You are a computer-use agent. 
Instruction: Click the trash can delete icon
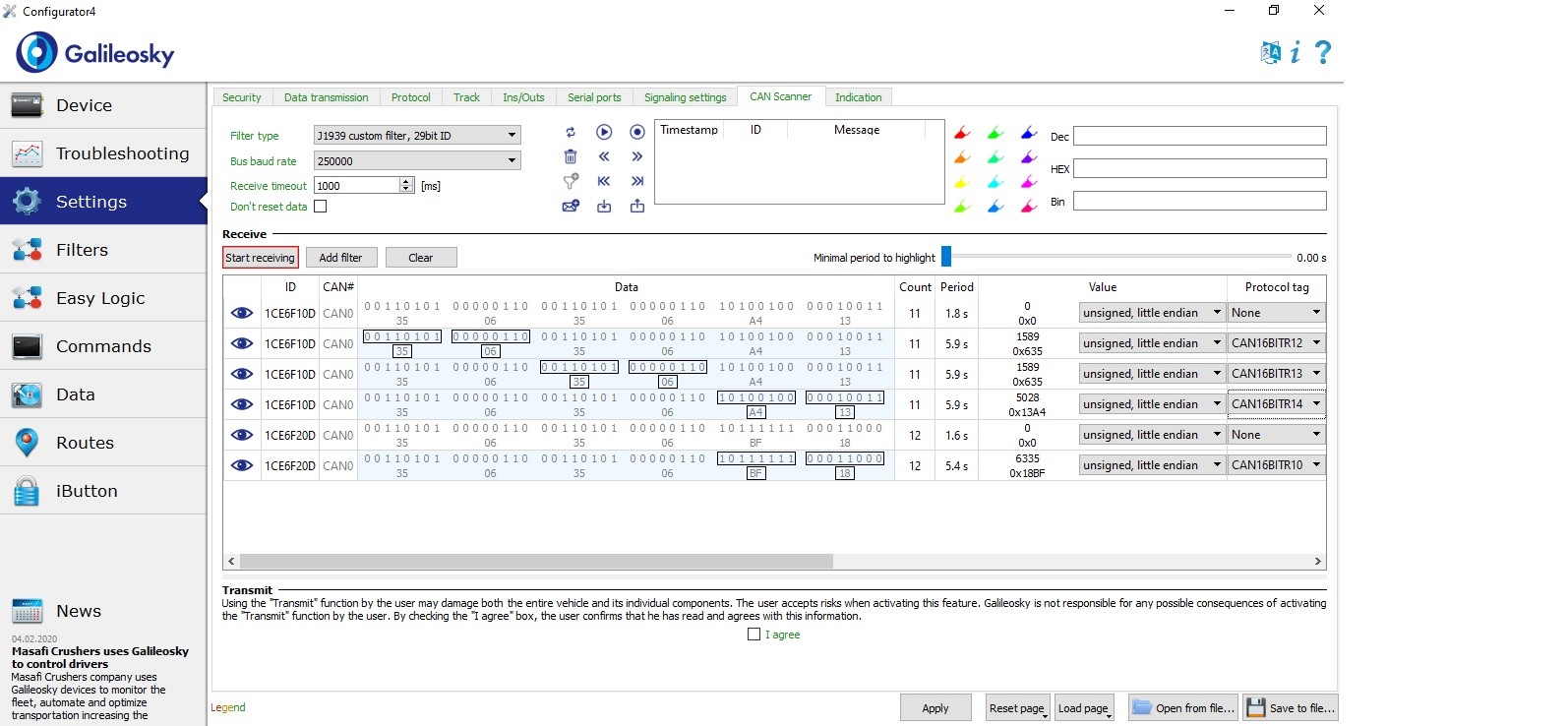point(571,156)
